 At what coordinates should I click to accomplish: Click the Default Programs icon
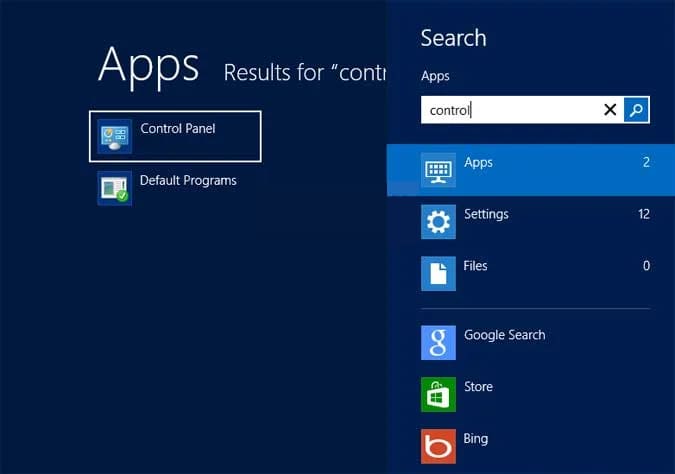[x=114, y=188]
